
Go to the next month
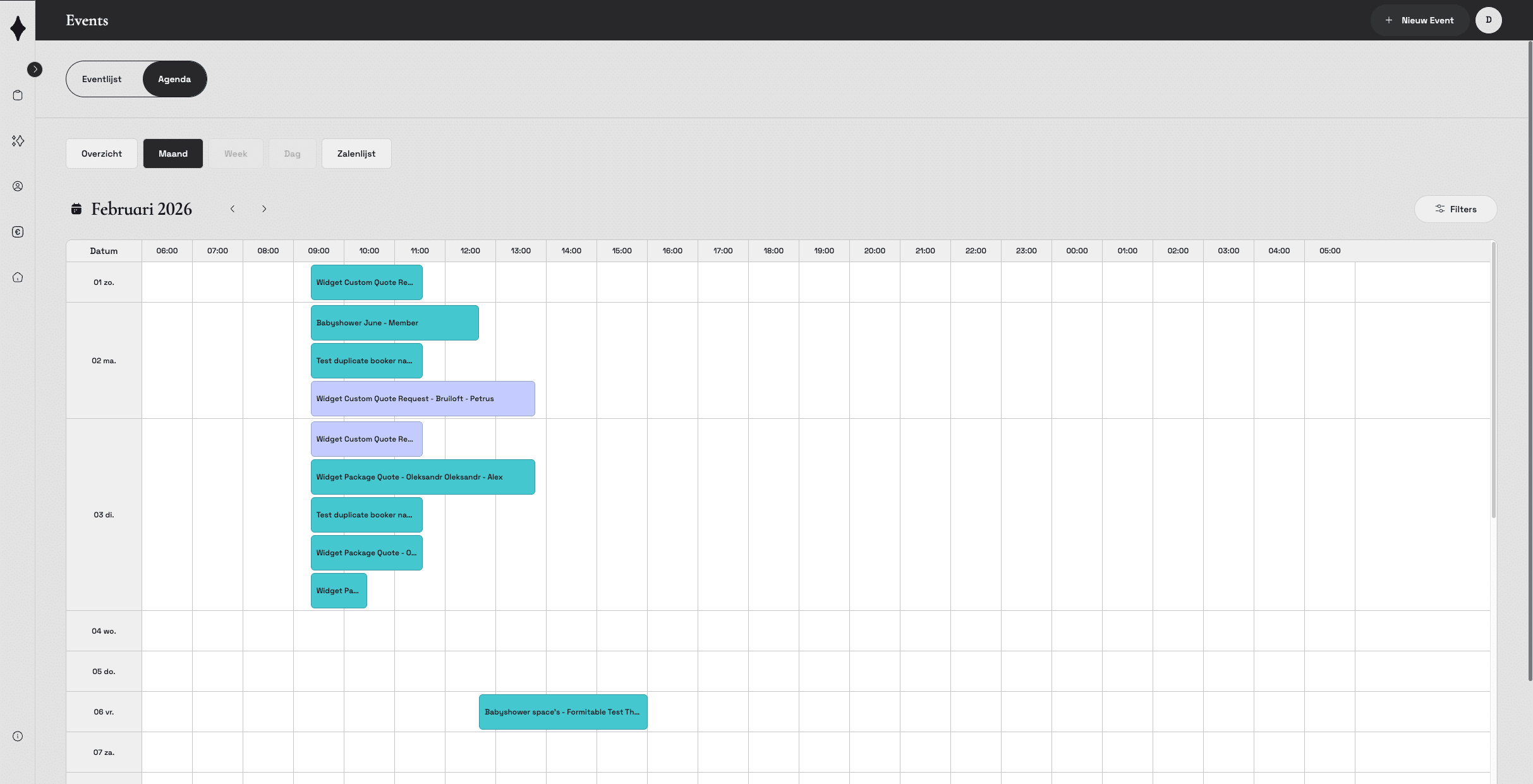coord(264,209)
